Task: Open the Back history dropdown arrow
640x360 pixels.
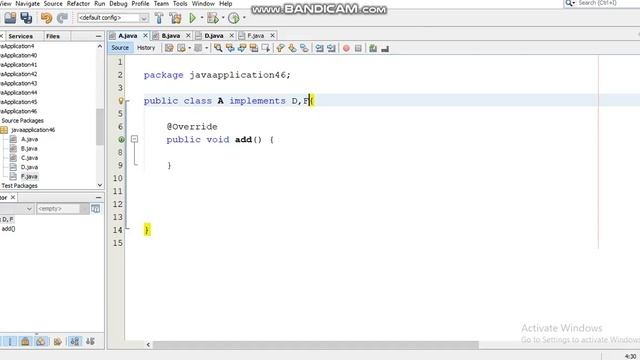Action: pyautogui.click(x=189, y=48)
